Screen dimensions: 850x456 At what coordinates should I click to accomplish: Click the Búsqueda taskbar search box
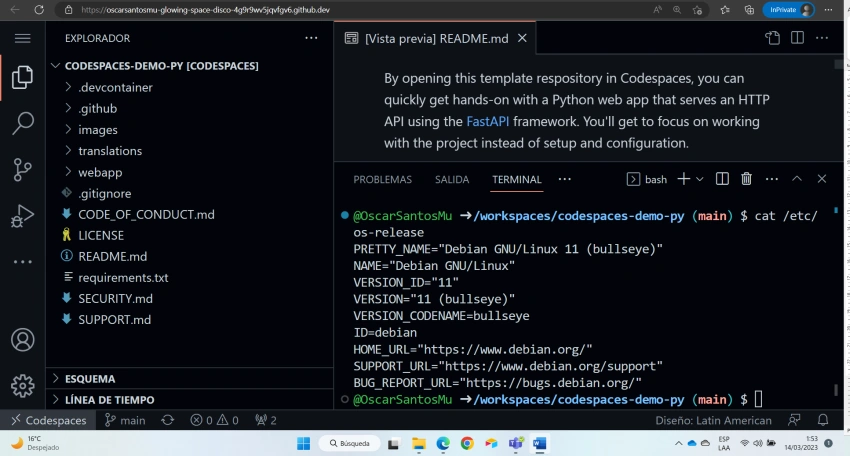point(350,444)
